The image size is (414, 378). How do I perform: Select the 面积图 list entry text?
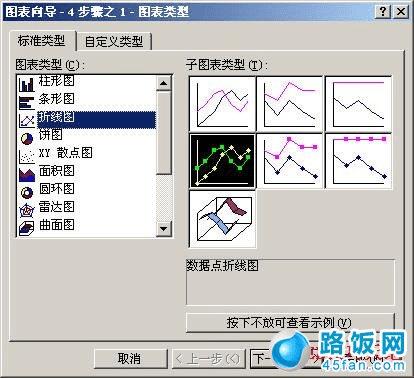click(x=57, y=171)
